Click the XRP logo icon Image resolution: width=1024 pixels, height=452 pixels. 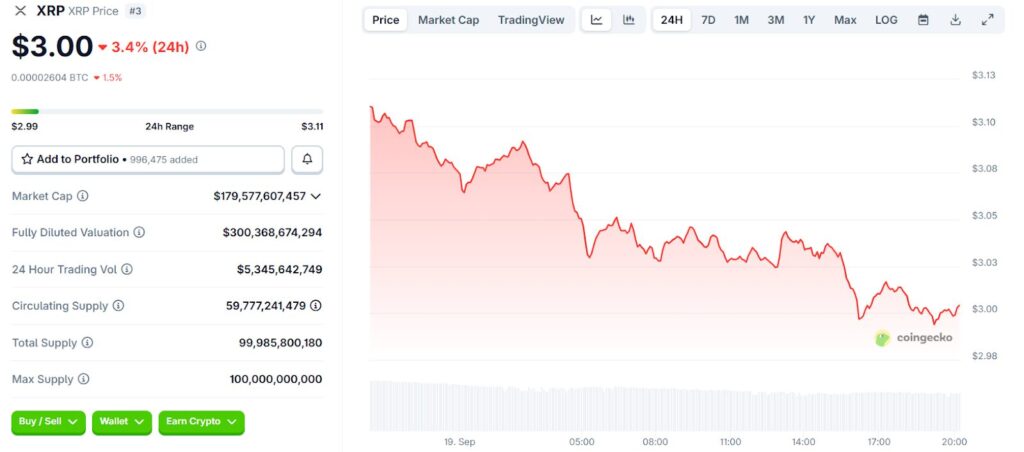[20, 10]
